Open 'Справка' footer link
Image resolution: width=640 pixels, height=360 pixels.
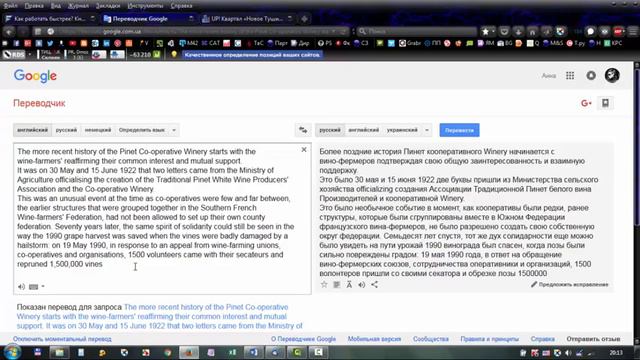pos(542,339)
